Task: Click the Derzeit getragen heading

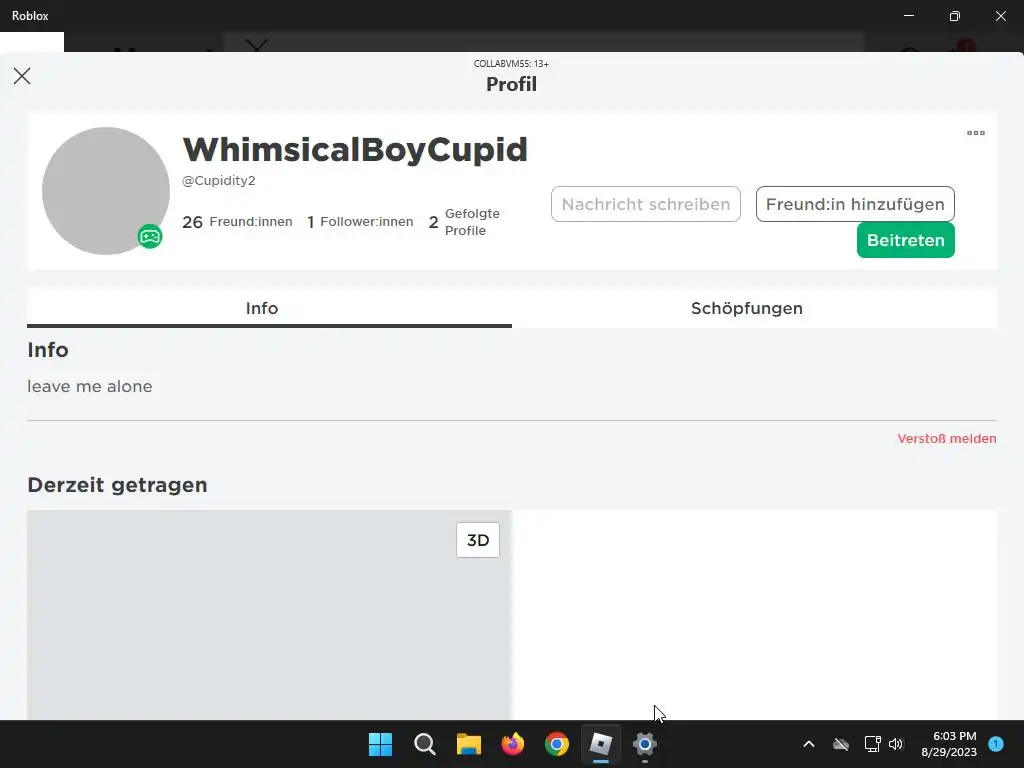Action: pyautogui.click(x=118, y=485)
